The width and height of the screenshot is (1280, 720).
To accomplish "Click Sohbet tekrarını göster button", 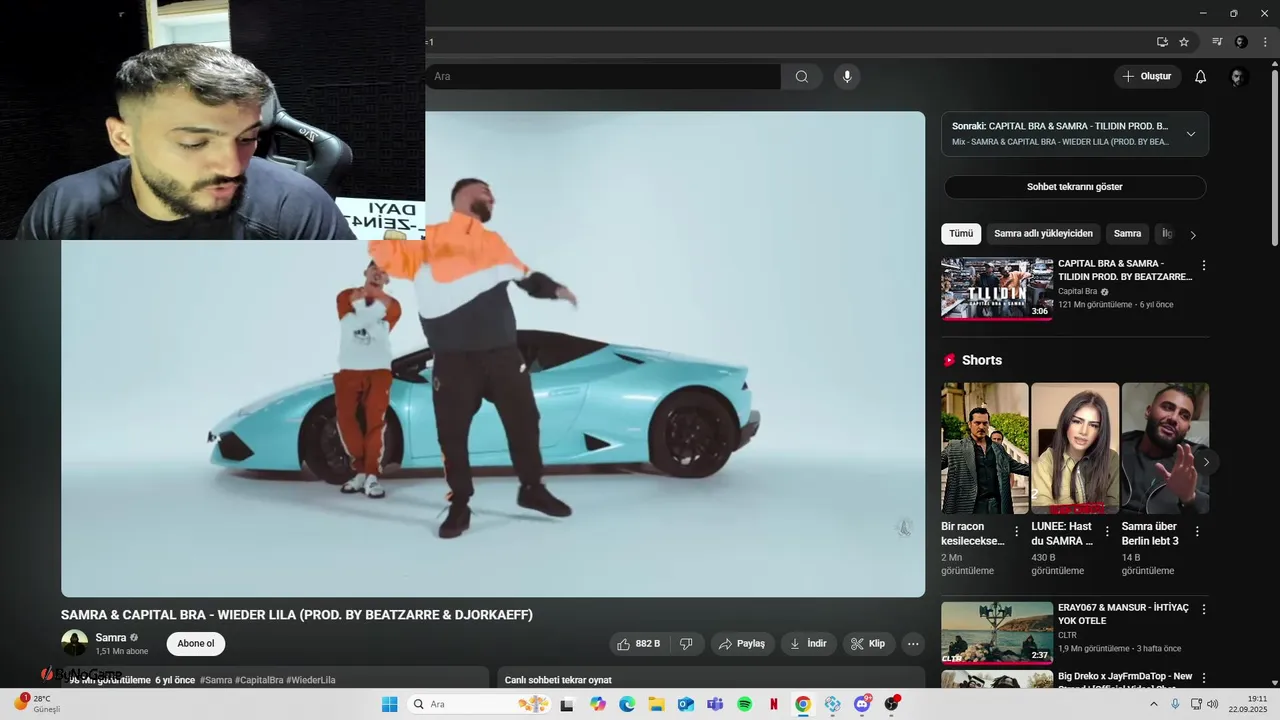I will (1075, 187).
